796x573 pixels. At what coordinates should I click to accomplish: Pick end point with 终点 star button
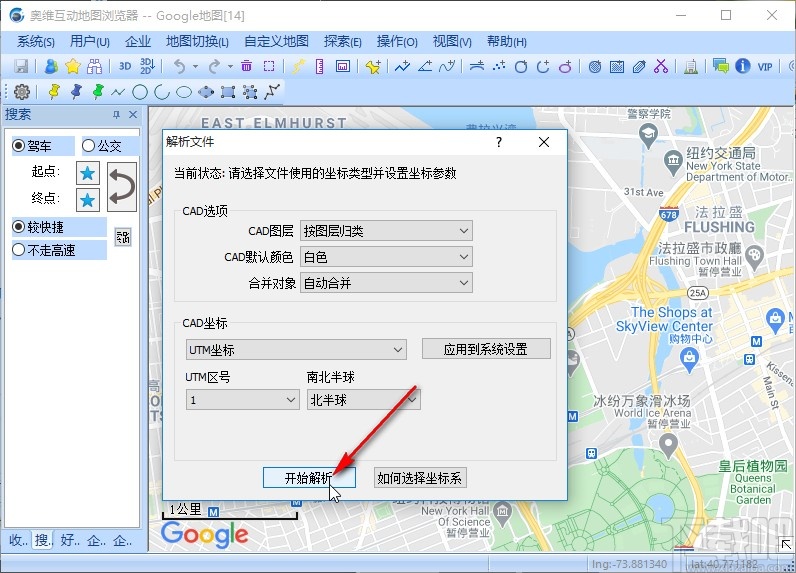coord(88,200)
